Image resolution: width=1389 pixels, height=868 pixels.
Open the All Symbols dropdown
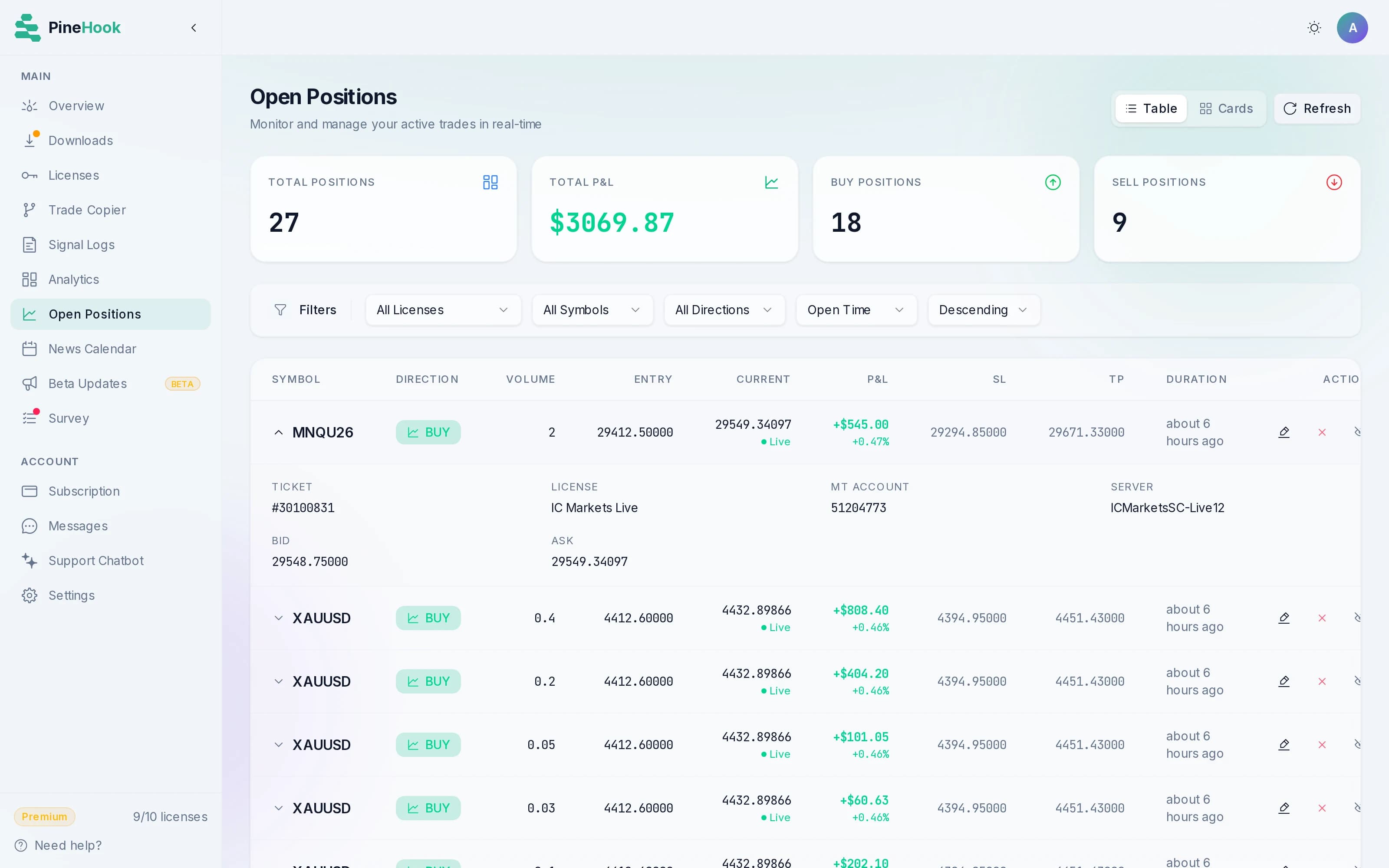pos(592,310)
